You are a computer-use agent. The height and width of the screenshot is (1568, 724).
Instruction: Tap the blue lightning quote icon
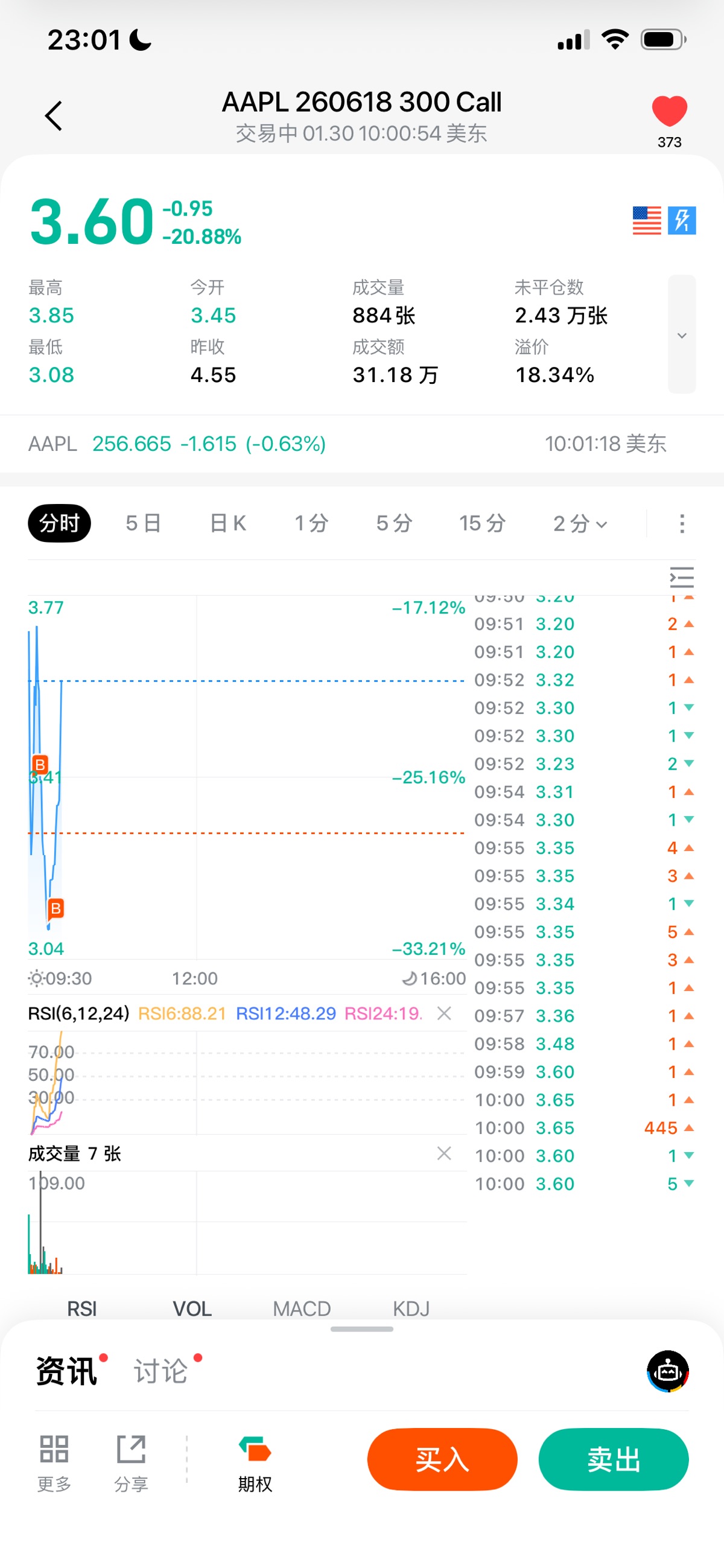[x=682, y=220]
